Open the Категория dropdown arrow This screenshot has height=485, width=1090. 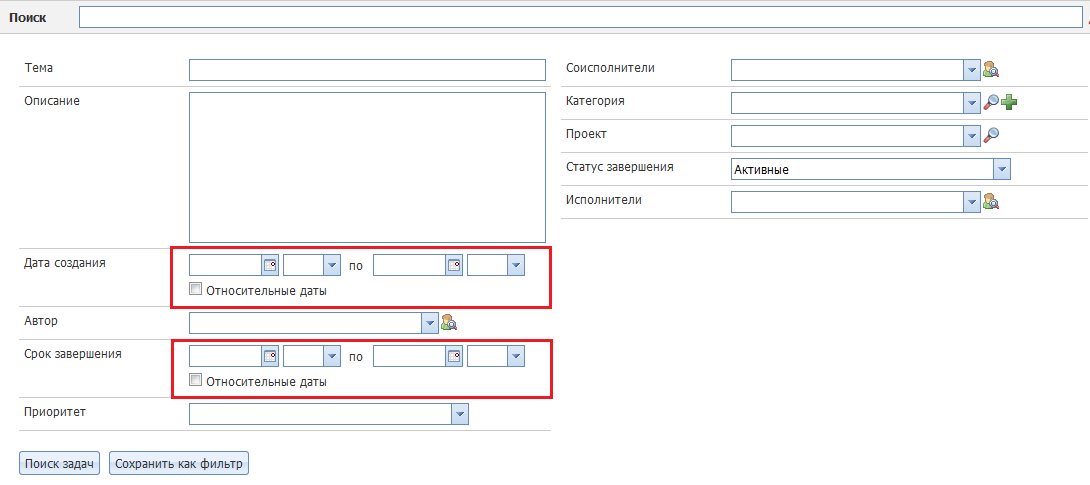[971, 103]
